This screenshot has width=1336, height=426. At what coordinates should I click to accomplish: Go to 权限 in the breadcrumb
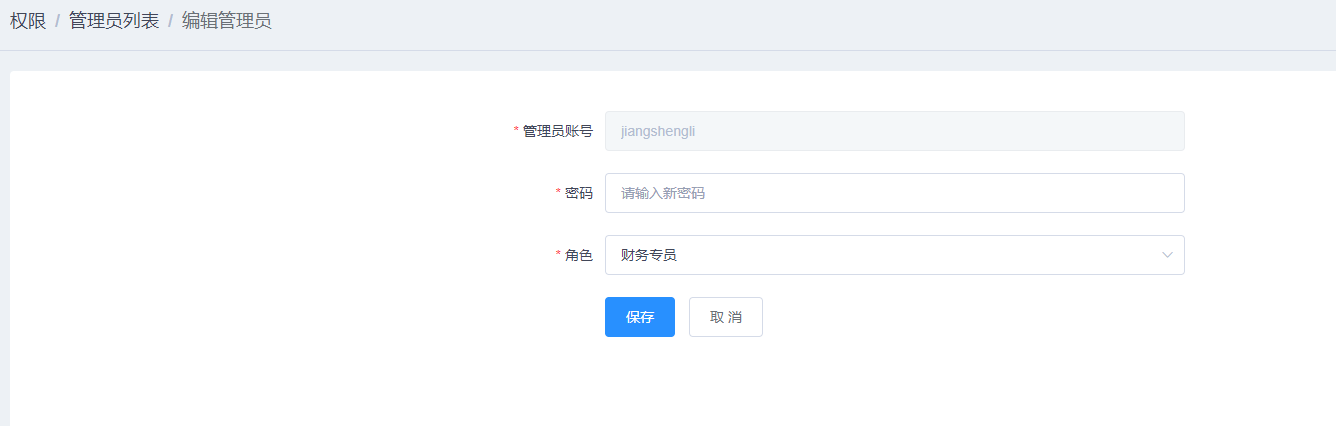tap(28, 21)
